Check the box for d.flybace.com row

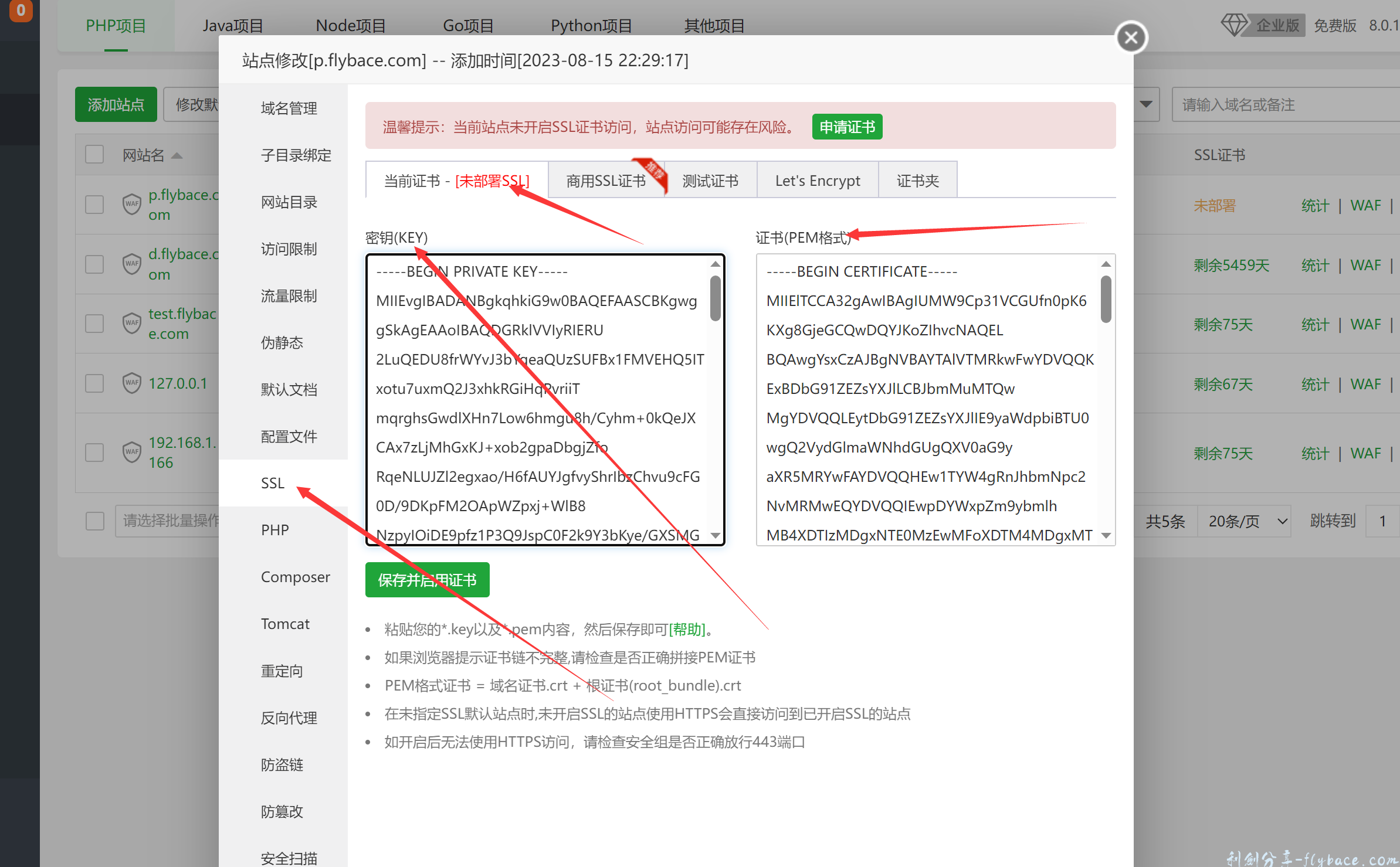[x=94, y=264]
